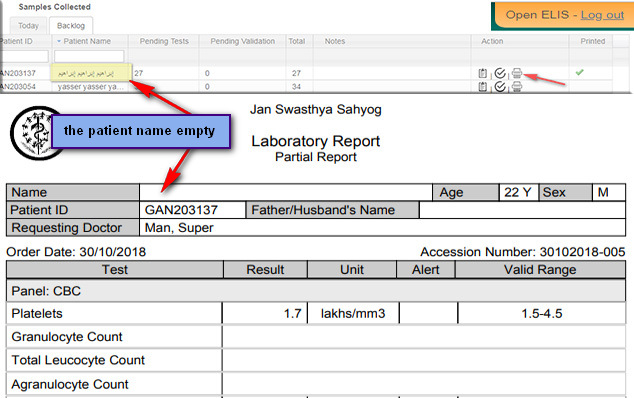The height and width of the screenshot is (398, 634).
Task: Switch to the Backlog tab
Action: pyautogui.click(x=71, y=26)
